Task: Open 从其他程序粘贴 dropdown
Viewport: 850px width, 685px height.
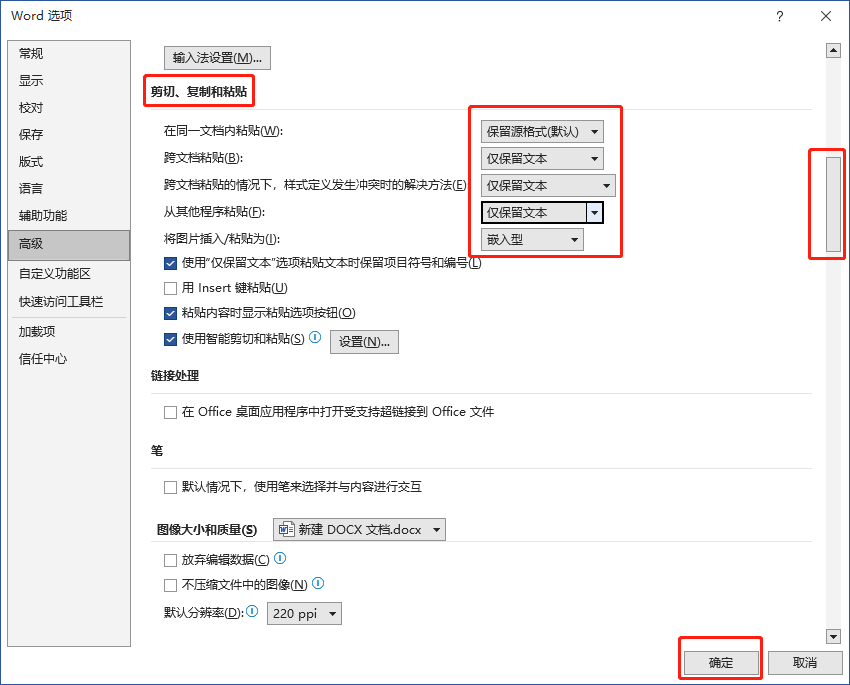Action: click(x=542, y=212)
